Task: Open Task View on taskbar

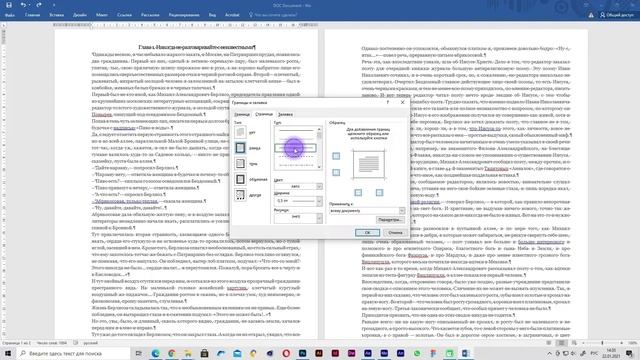Action: (x=139, y=353)
